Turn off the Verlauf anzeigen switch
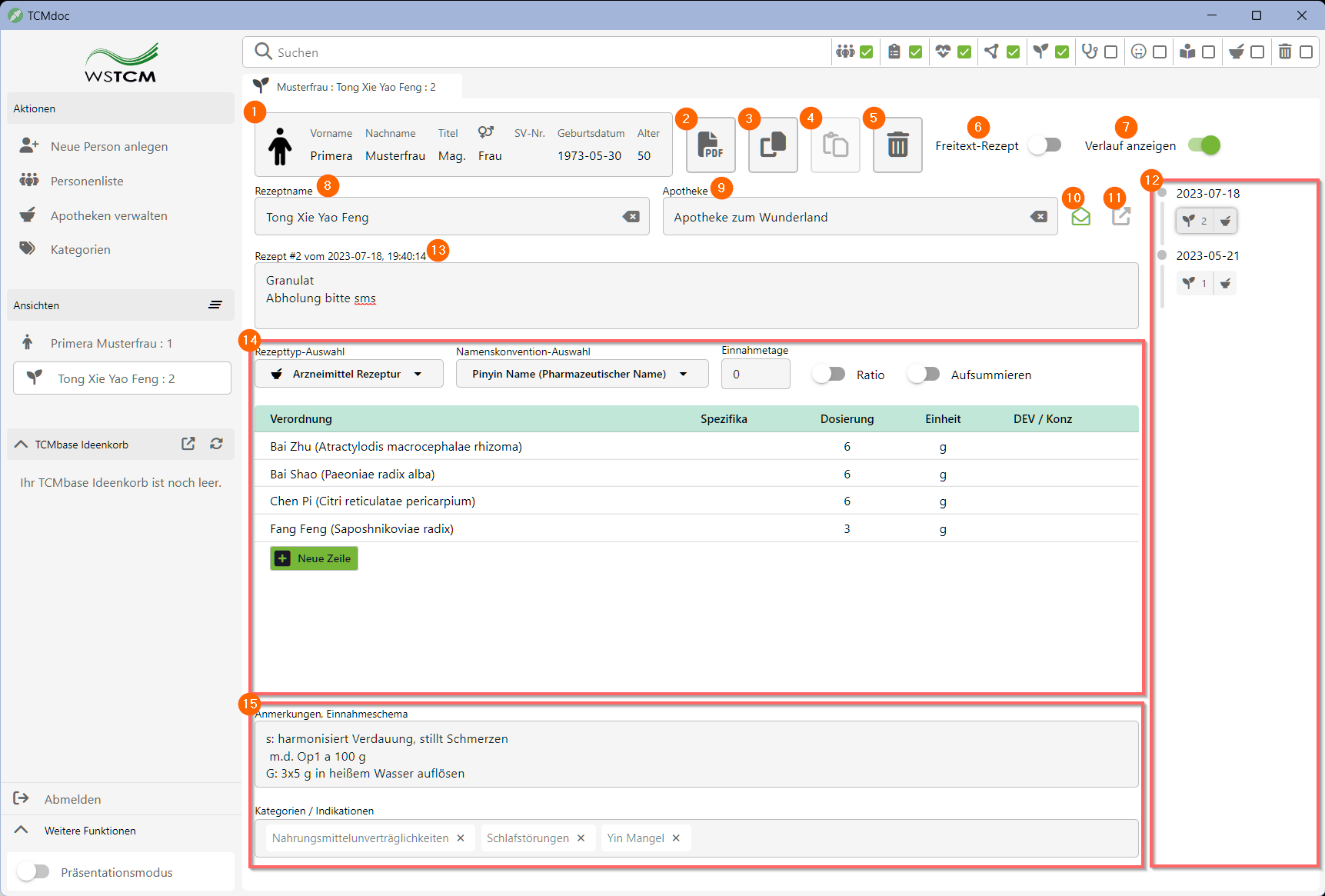Viewport: 1325px width, 896px height. pyautogui.click(x=1203, y=145)
